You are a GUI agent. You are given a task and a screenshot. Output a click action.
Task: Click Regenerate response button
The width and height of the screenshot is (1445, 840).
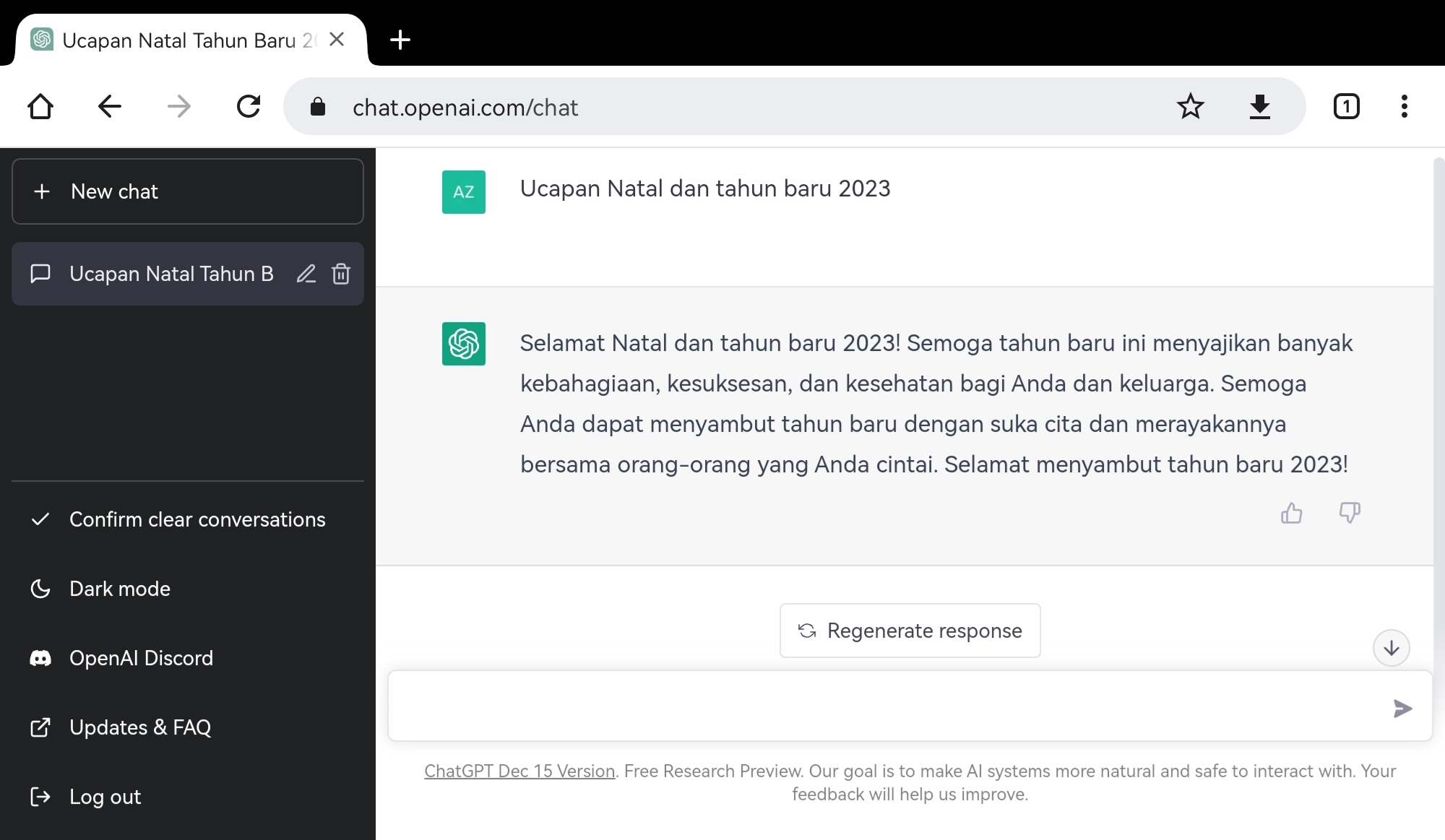point(910,631)
